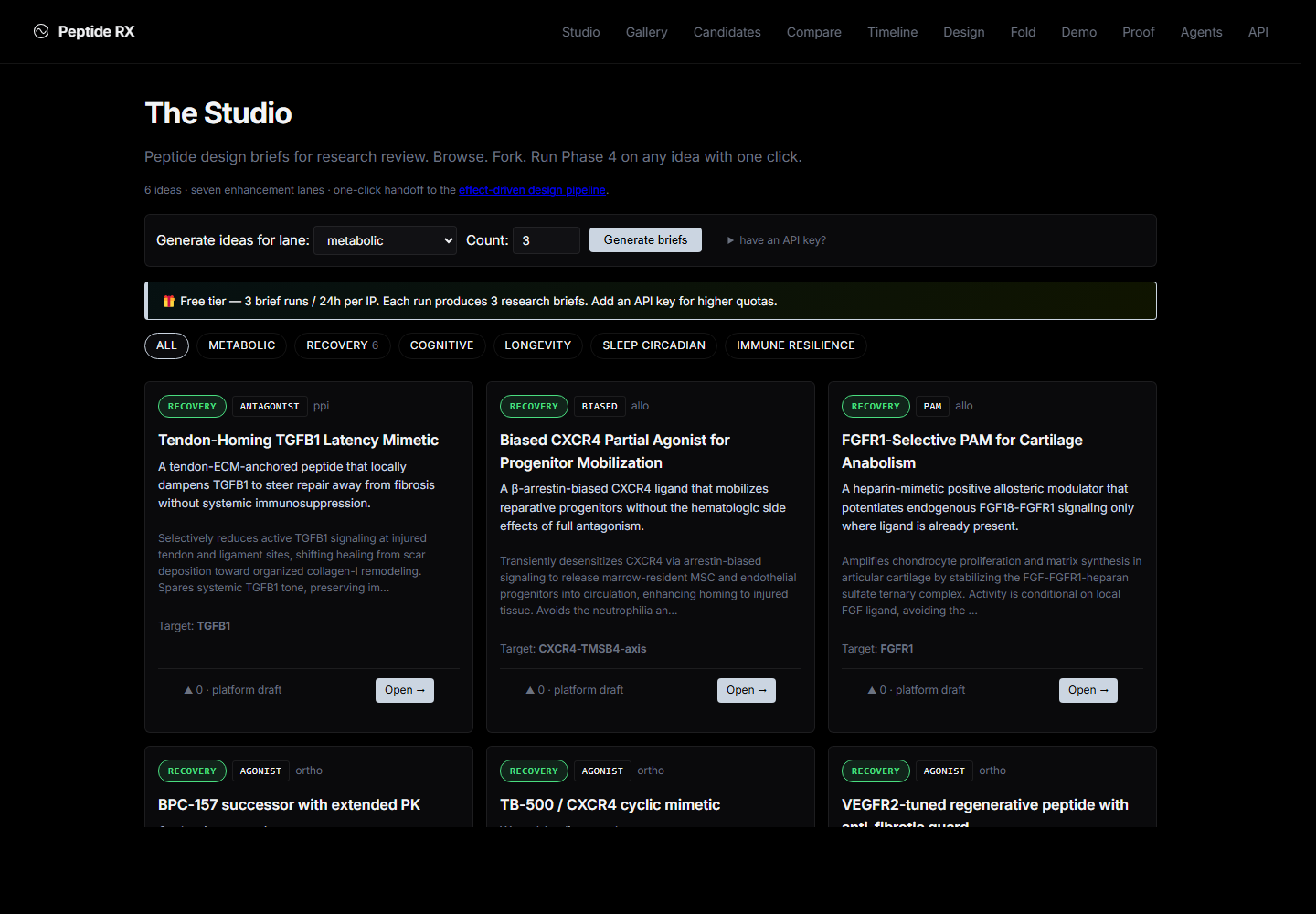
Task: Click the Tendon-Homing TGFB1 Latency Mimetic title
Action: (x=298, y=441)
